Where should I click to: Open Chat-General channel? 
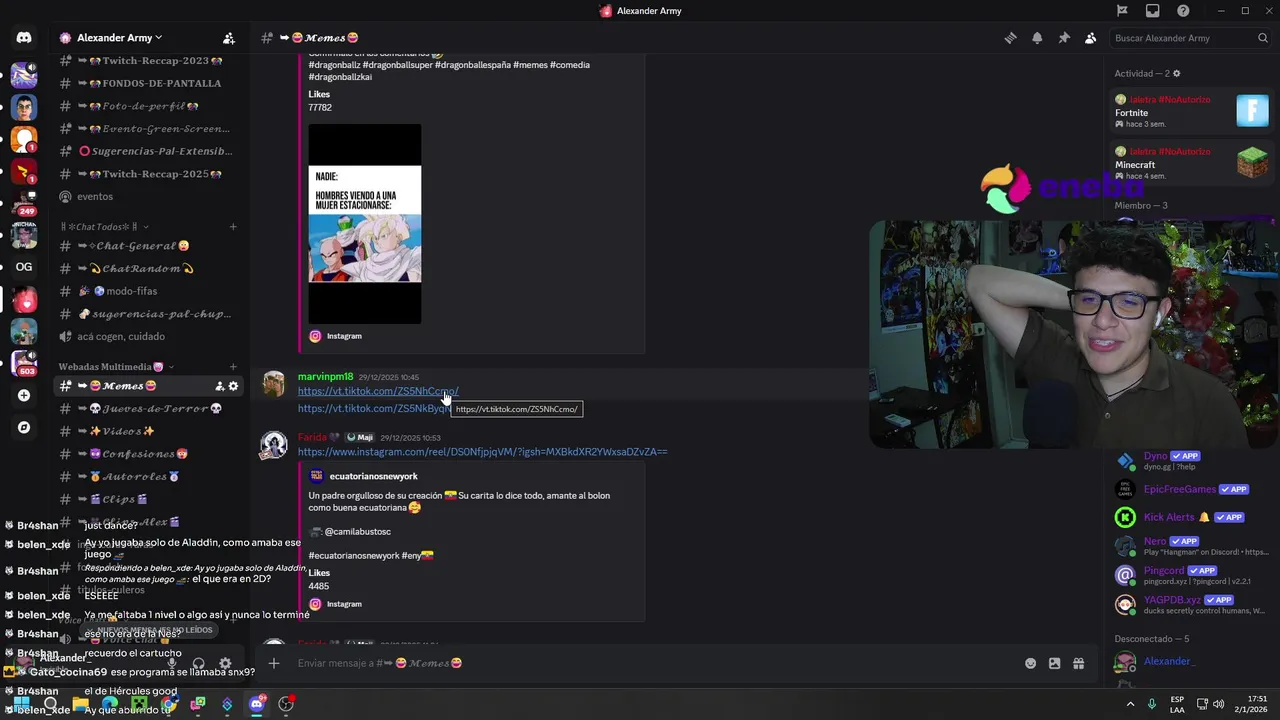coord(150,245)
